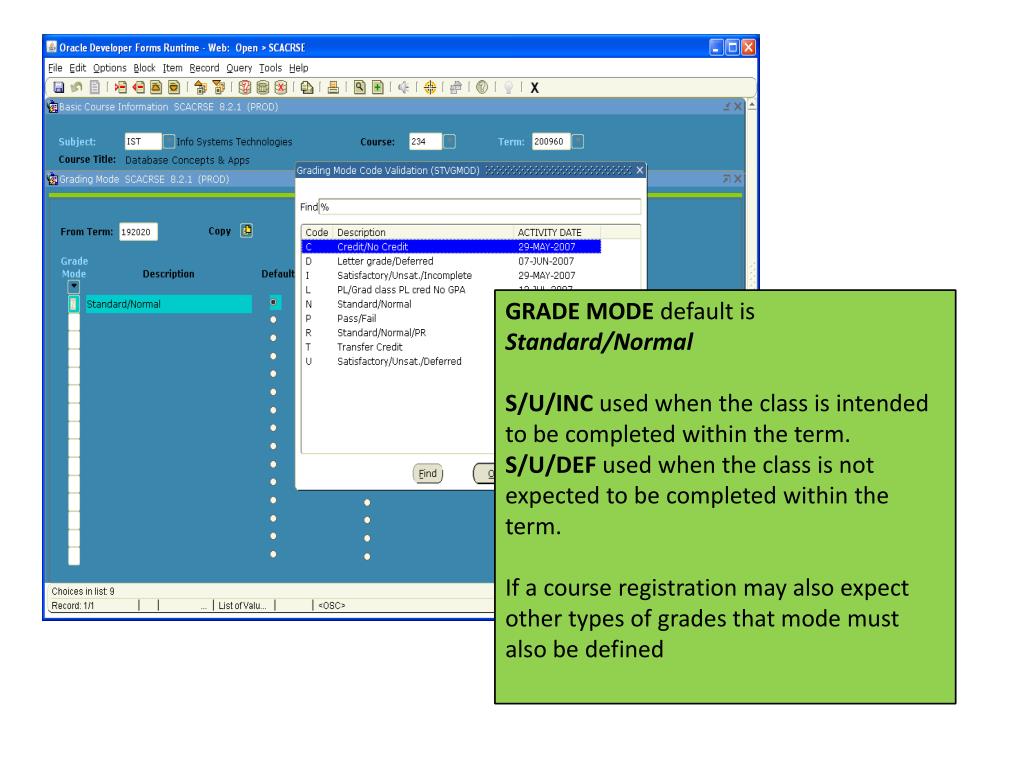Click the 'Choices in list: 9' status text
Image resolution: width=1024 pixels, height=768 pixels.
pyautogui.click(x=83, y=592)
